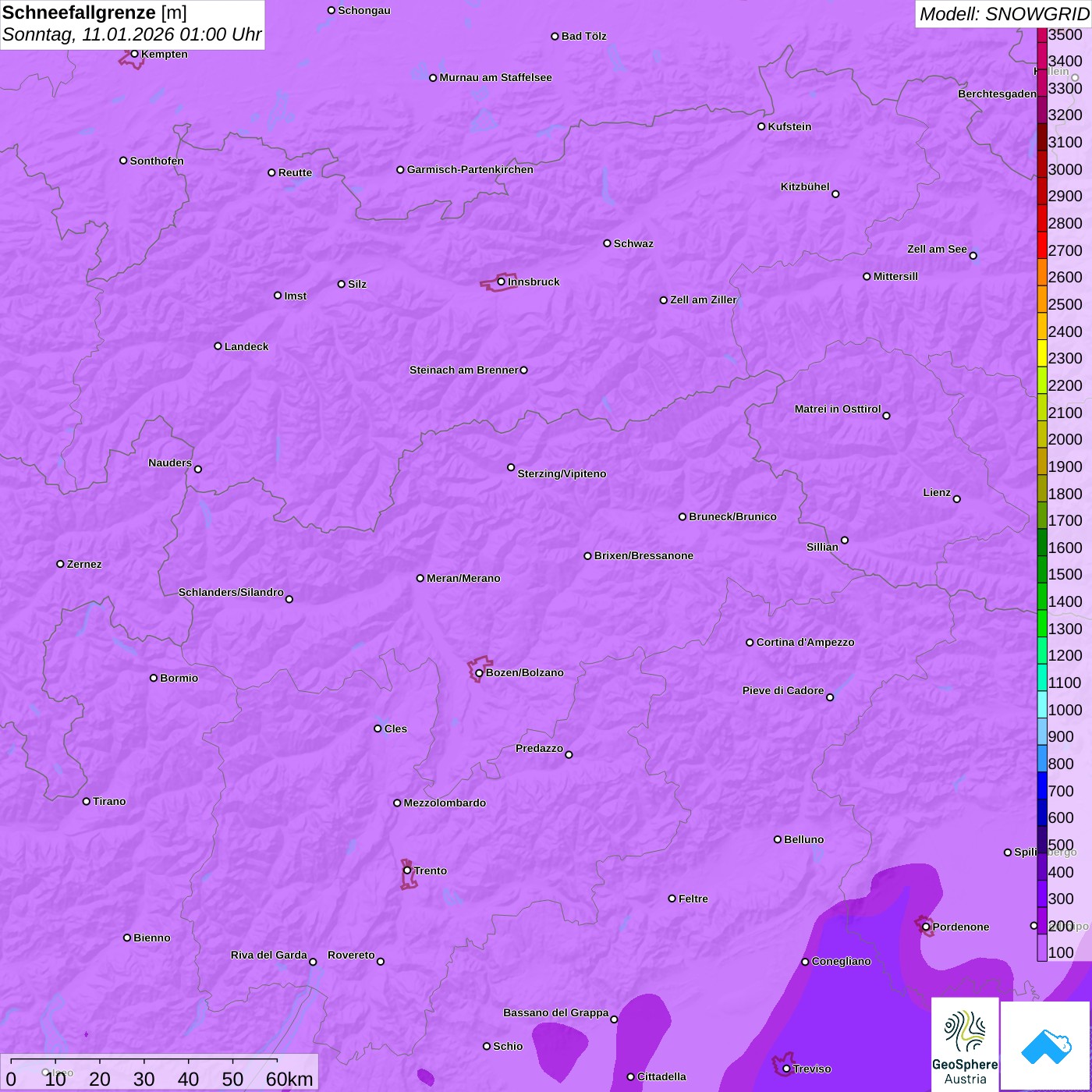This screenshot has width=1092, height=1092.
Task: Click the Kempten city marker
Action: point(134,54)
